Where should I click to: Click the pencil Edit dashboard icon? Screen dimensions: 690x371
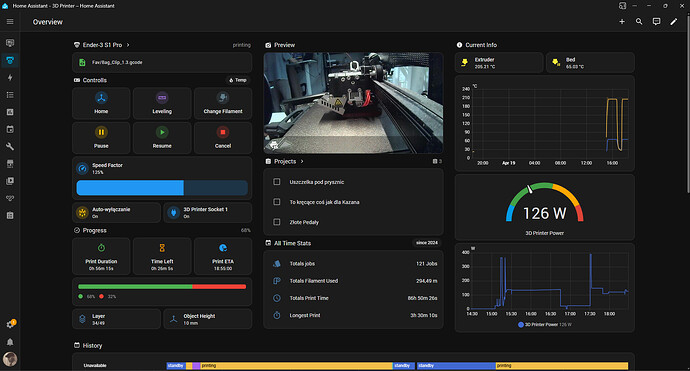click(674, 22)
